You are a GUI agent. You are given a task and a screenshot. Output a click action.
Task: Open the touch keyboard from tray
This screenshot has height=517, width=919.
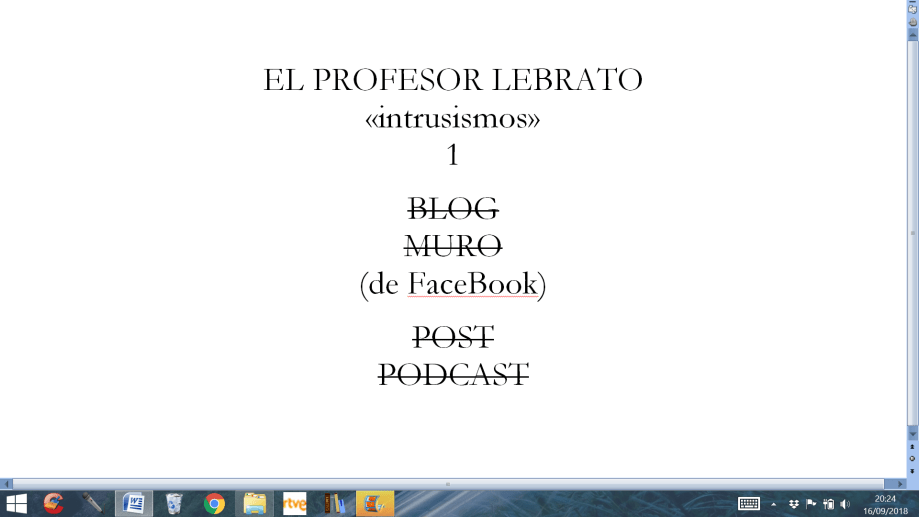(x=749, y=503)
